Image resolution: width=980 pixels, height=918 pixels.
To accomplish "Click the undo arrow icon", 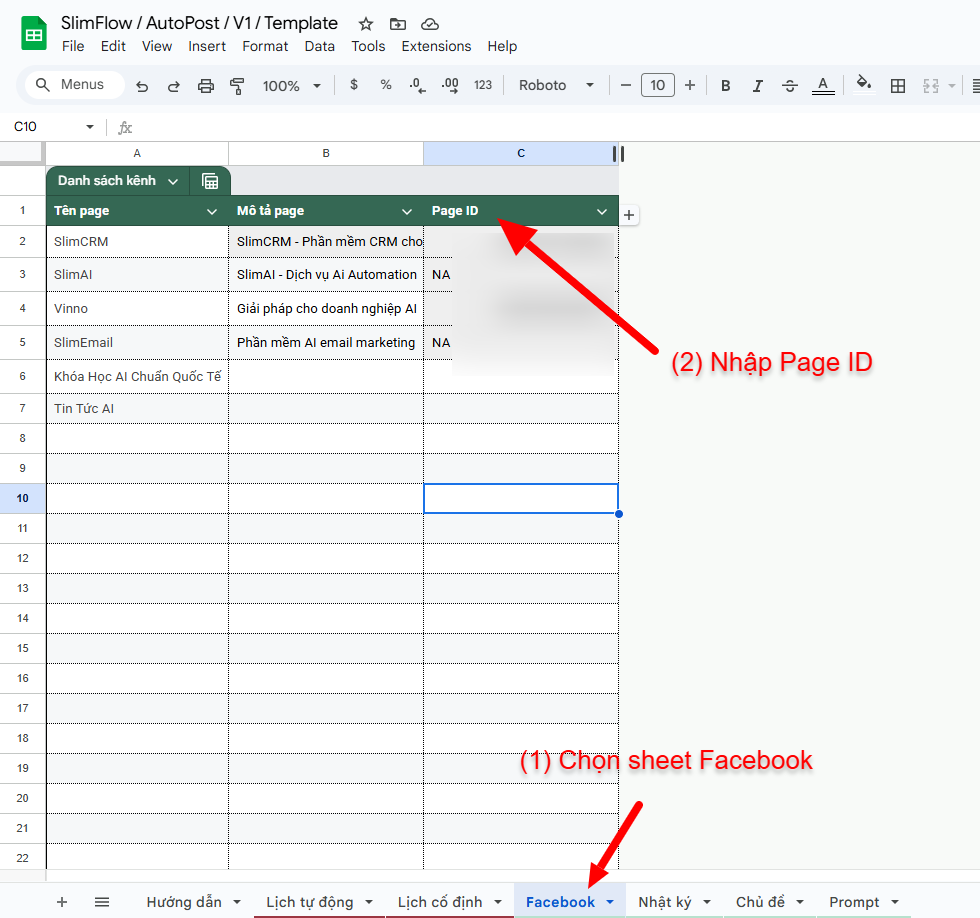I will point(142,86).
